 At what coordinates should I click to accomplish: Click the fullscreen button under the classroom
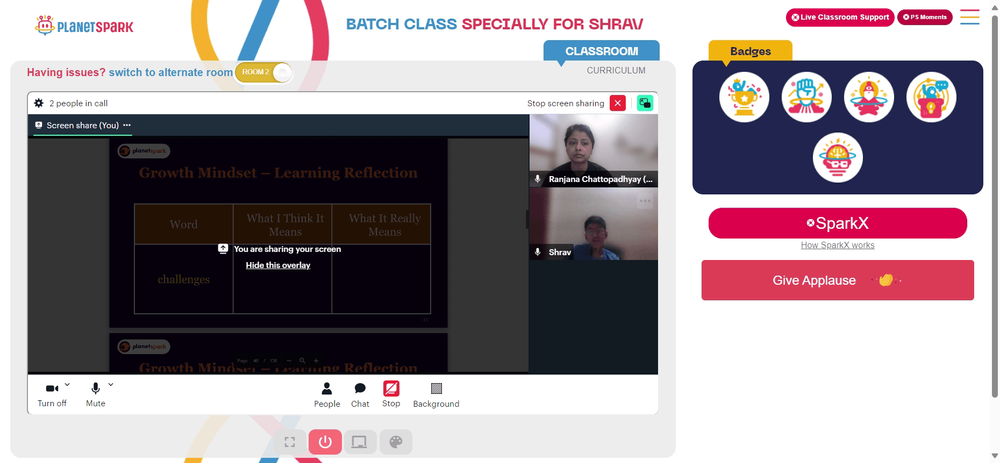pos(290,442)
